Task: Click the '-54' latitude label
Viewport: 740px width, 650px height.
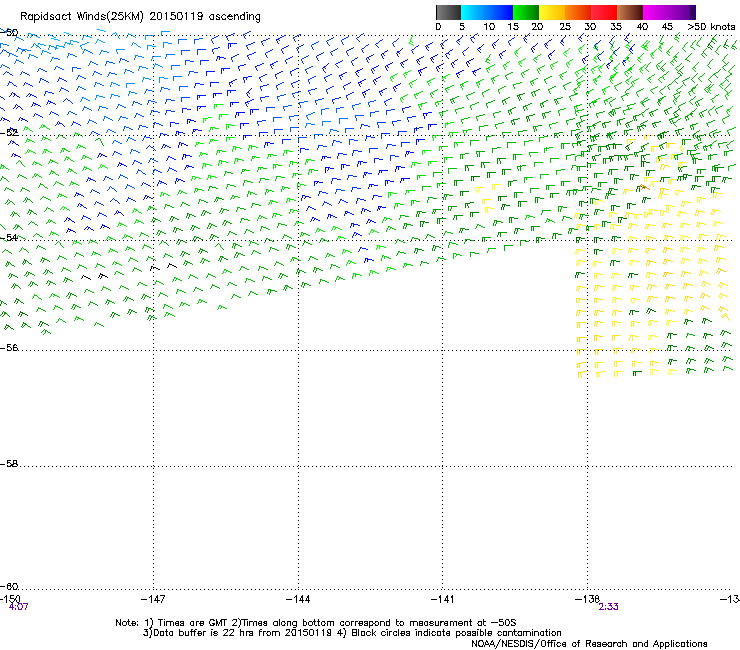Action: tap(9, 237)
